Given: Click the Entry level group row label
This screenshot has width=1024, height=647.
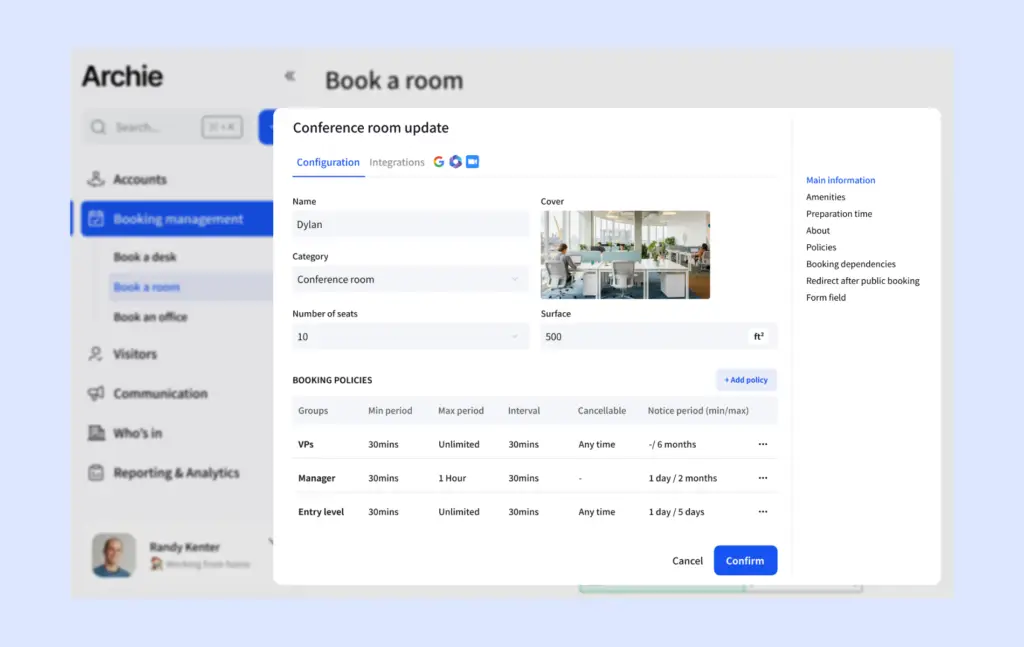Looking at the screenshot, I should 321,512.
